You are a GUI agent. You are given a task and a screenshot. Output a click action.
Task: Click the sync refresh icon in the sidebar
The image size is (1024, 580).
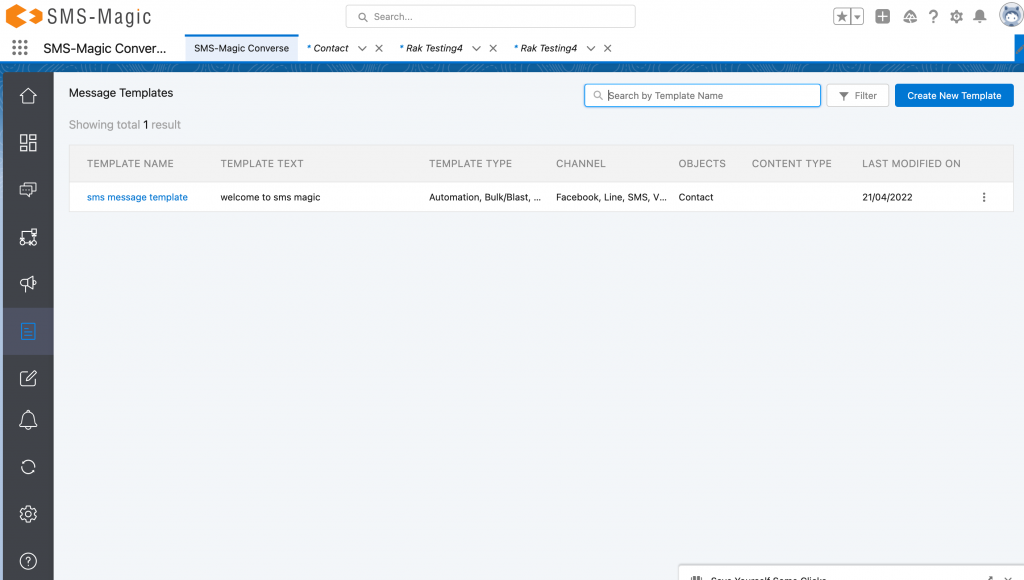tap(28, 467)
